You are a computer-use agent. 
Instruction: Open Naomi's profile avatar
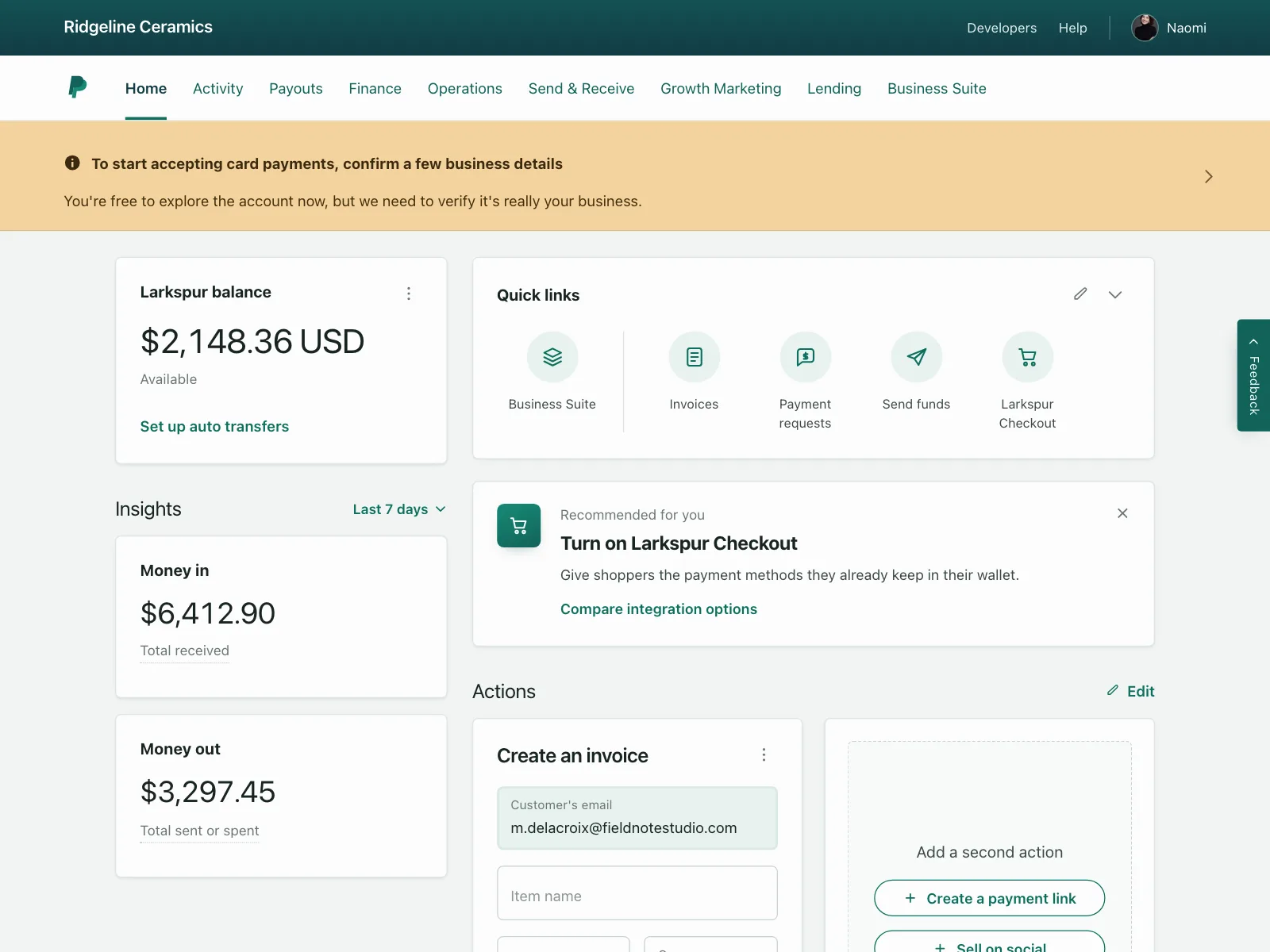click(1145, 28)
